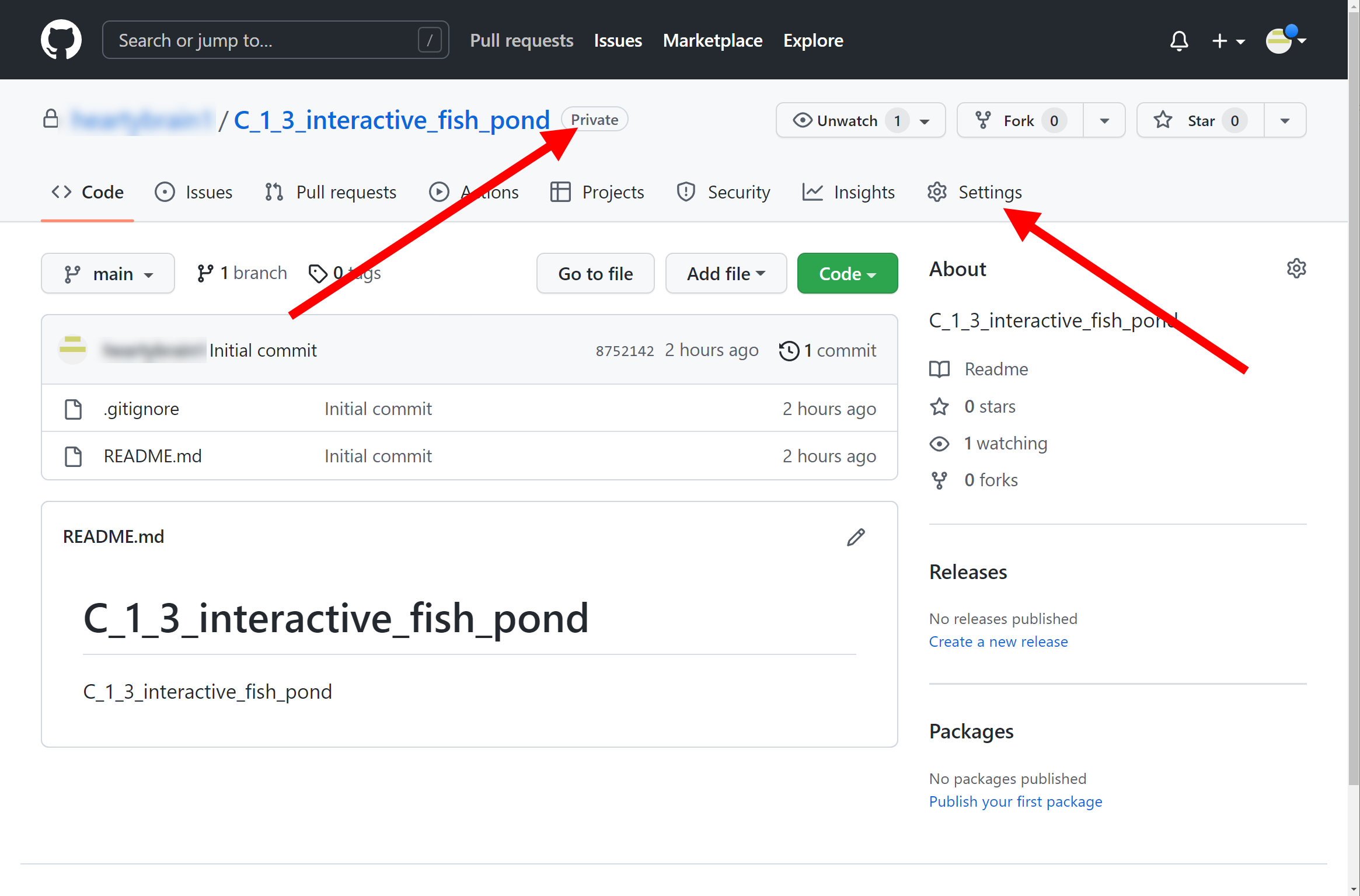Open the plus create-new menu
Image resolution: width=1360 pixels, height=896 pixels.
tap(1228, 40)
